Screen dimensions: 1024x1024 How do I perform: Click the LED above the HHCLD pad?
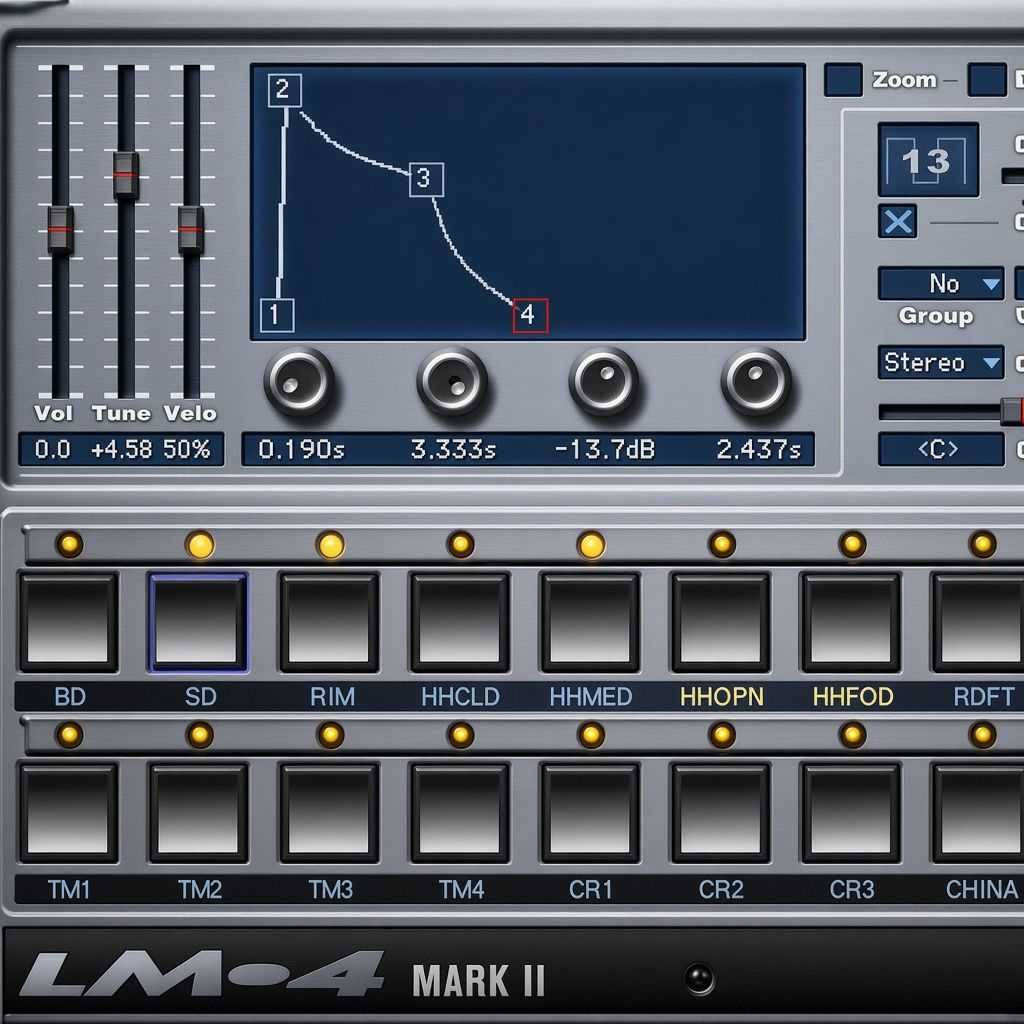tap(460, 544)
